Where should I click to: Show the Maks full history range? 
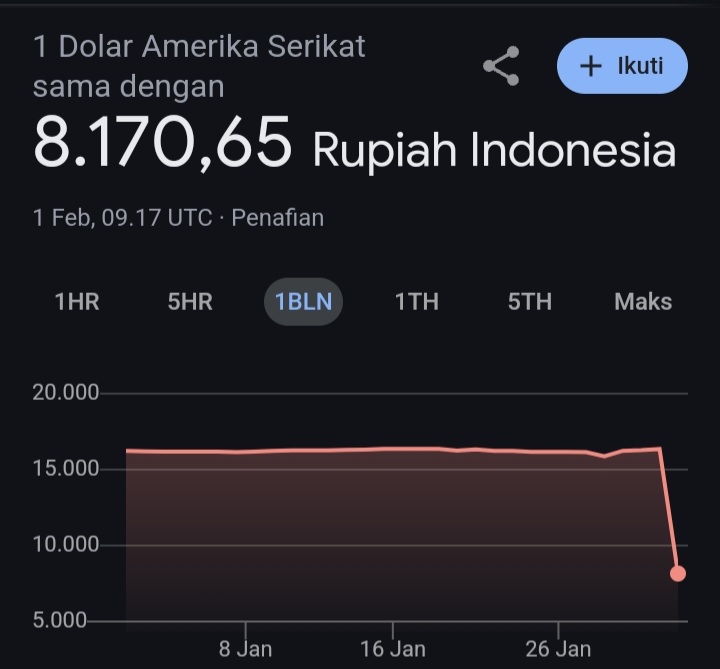point(643,302)
